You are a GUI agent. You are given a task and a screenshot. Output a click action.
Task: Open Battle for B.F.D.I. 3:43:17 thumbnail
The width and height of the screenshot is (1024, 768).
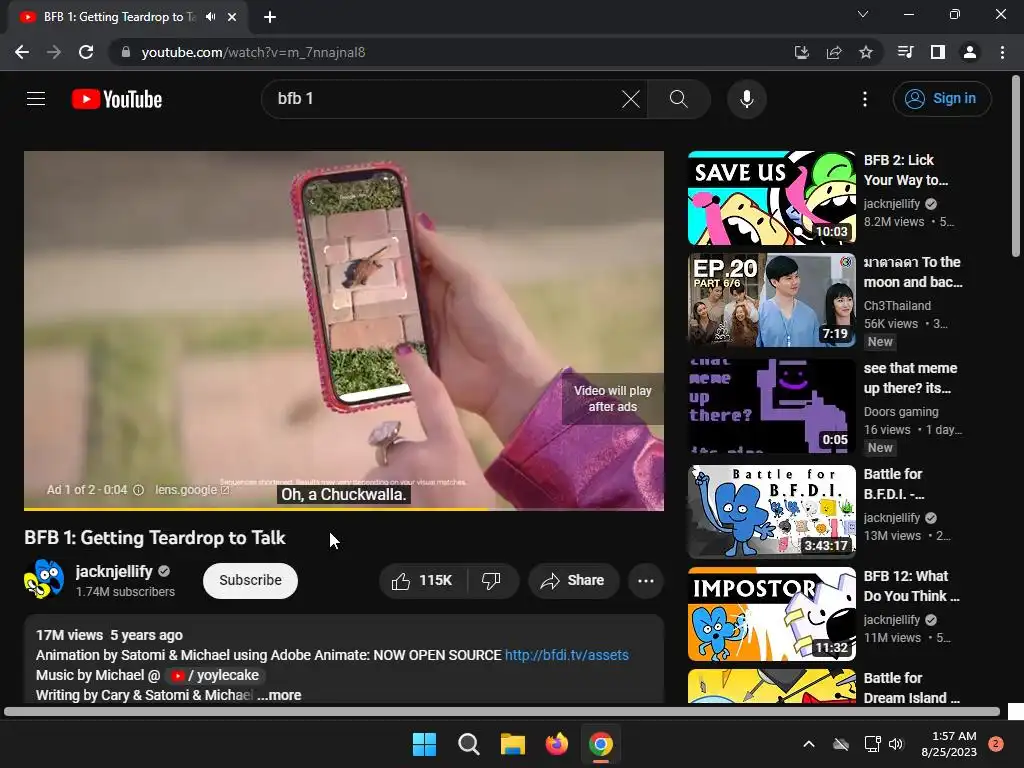pos(771,511)
